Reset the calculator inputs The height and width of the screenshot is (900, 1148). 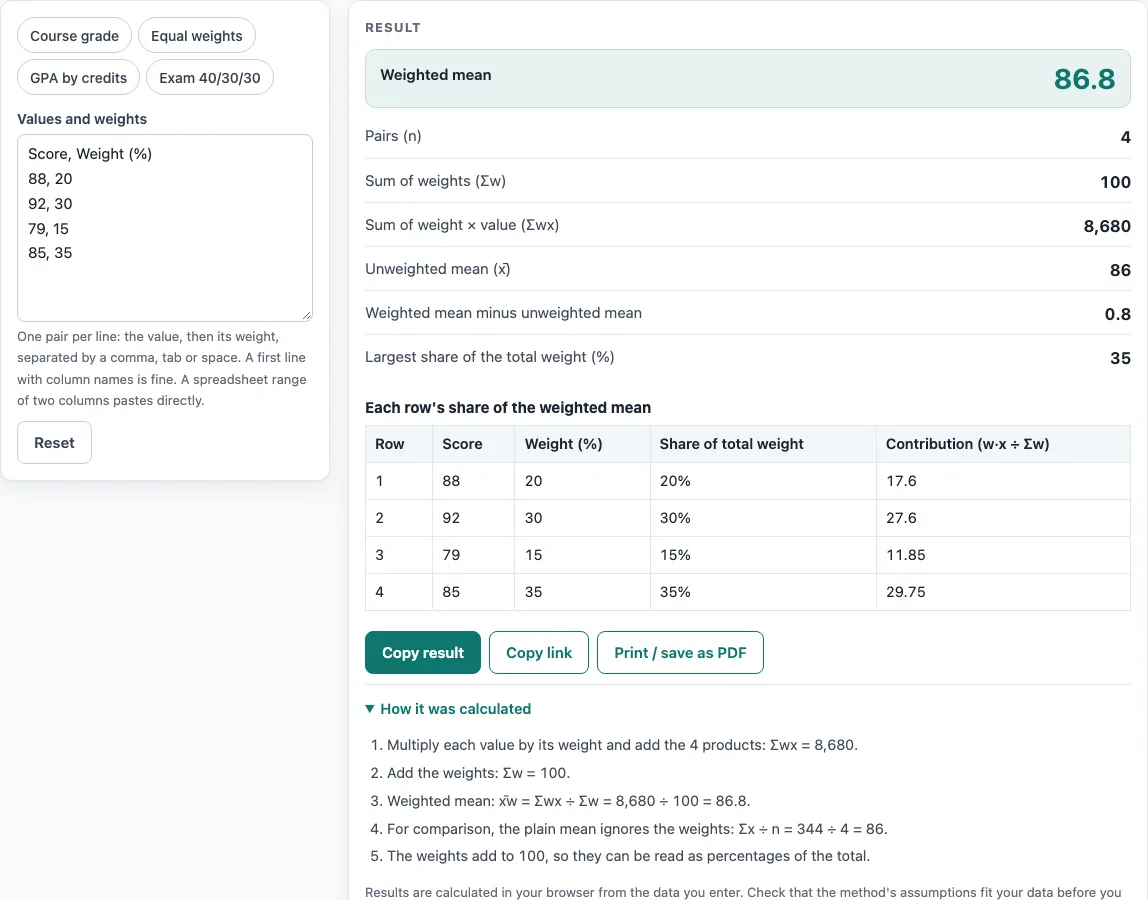coord(54,442)
